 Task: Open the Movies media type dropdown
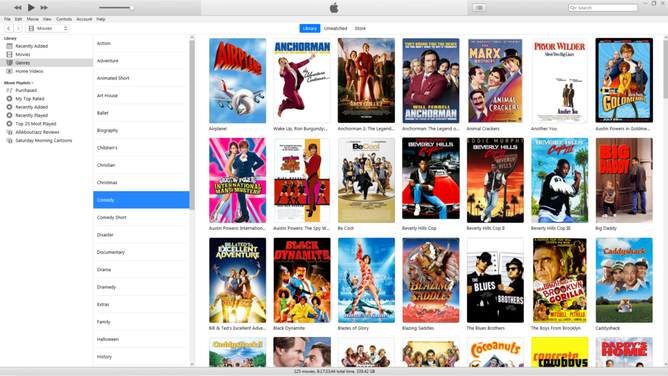coord(47,28)
